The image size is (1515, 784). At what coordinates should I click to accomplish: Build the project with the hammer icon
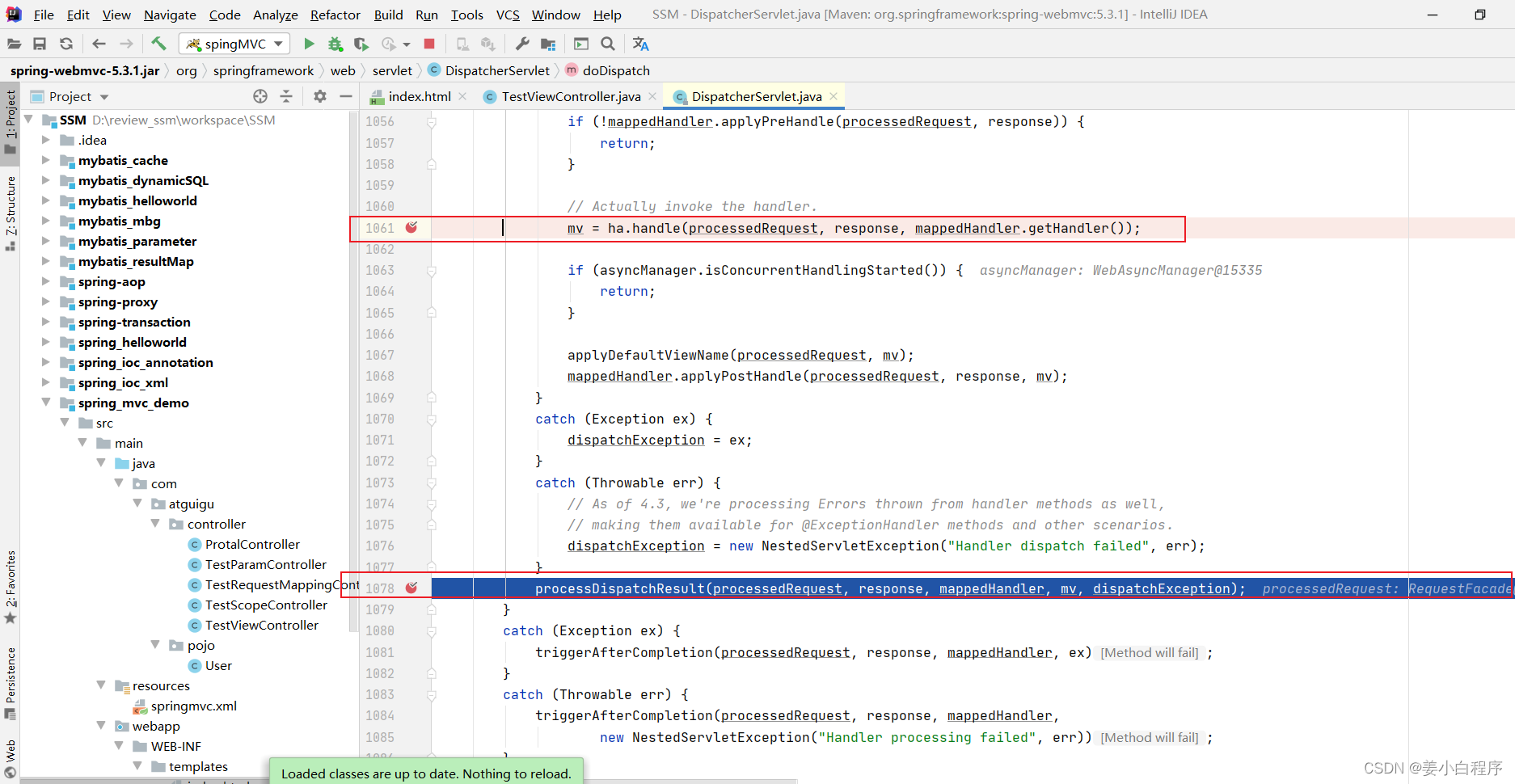point(158,44)
